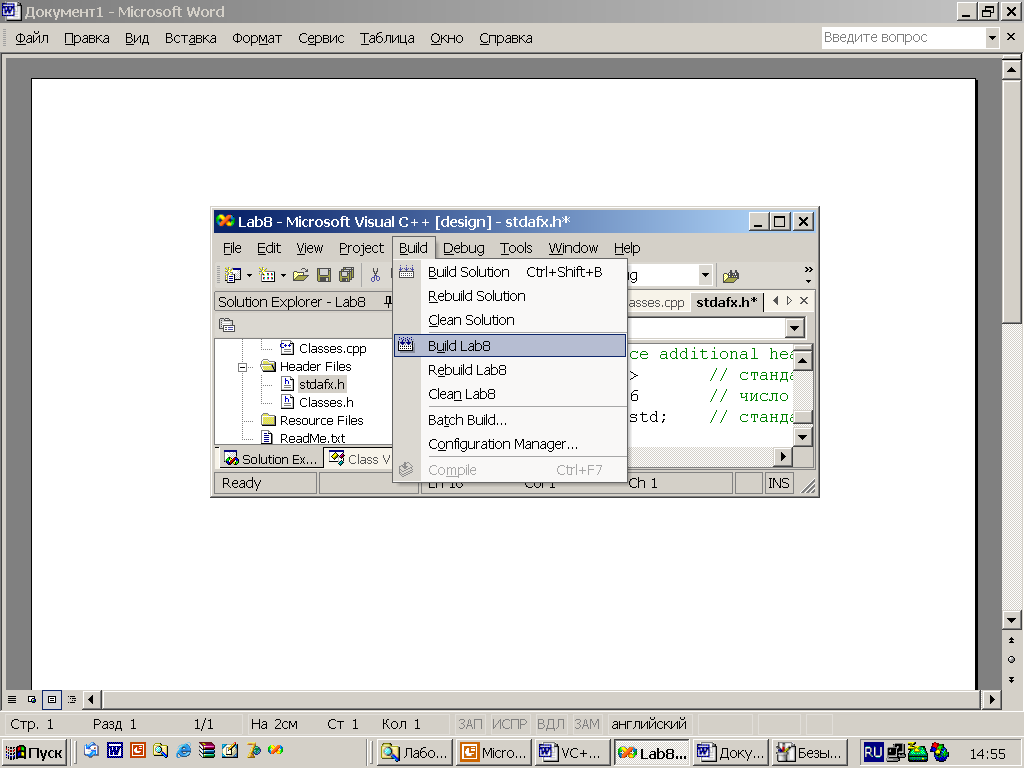Switch Word to Print Layout view
Viewport: 1024px width, 768px height.
click(x=52, y=699)
